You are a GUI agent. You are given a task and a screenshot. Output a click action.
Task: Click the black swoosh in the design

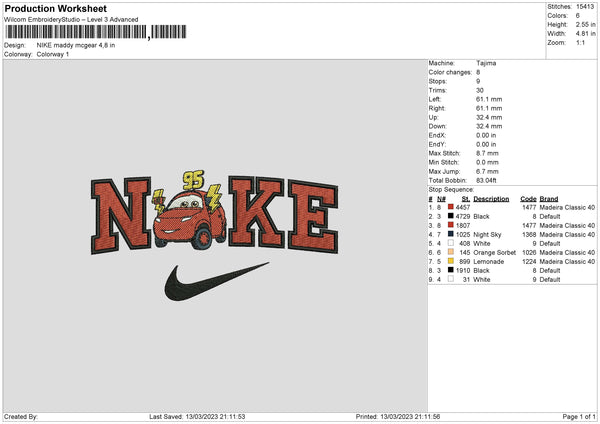click(216, 282)
